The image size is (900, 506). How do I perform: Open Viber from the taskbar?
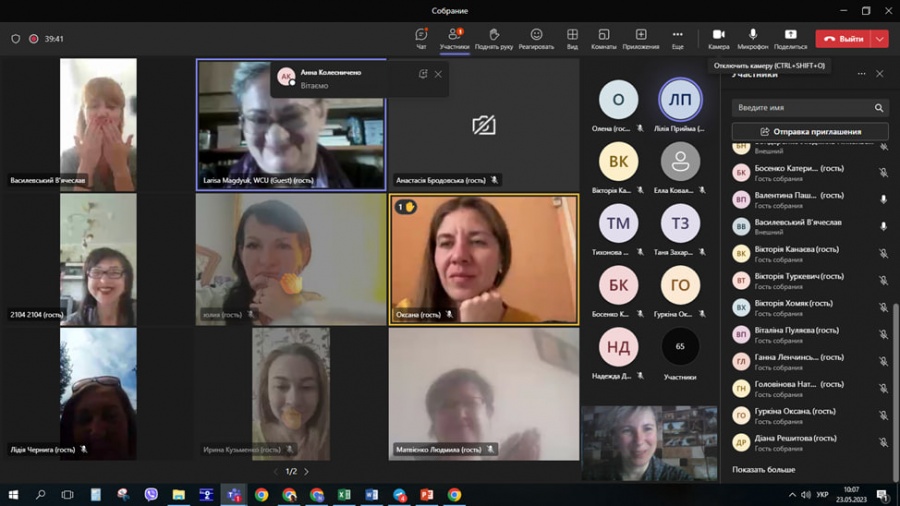(151, 495)
